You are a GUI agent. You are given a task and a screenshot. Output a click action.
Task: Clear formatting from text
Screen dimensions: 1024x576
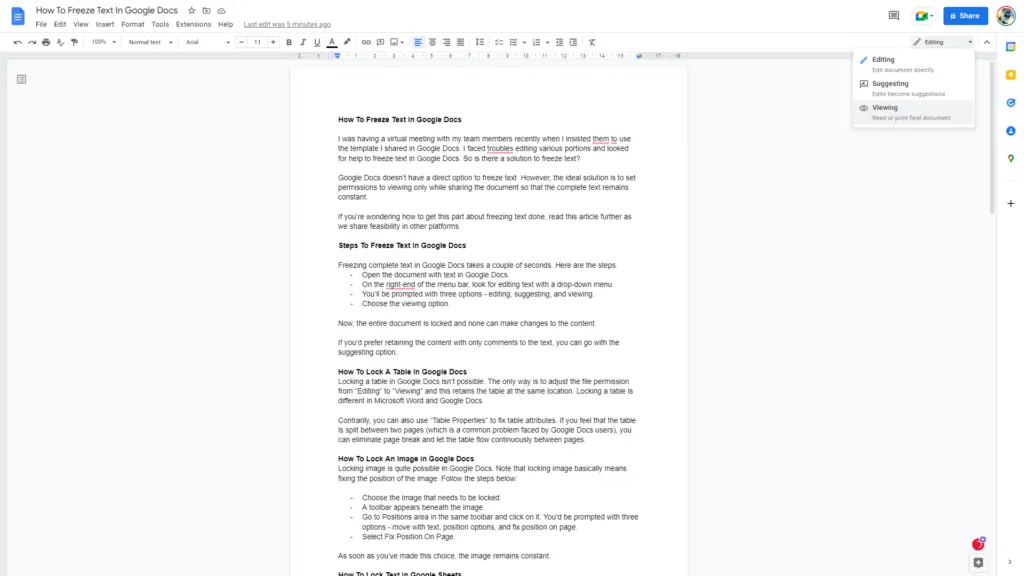592,42
